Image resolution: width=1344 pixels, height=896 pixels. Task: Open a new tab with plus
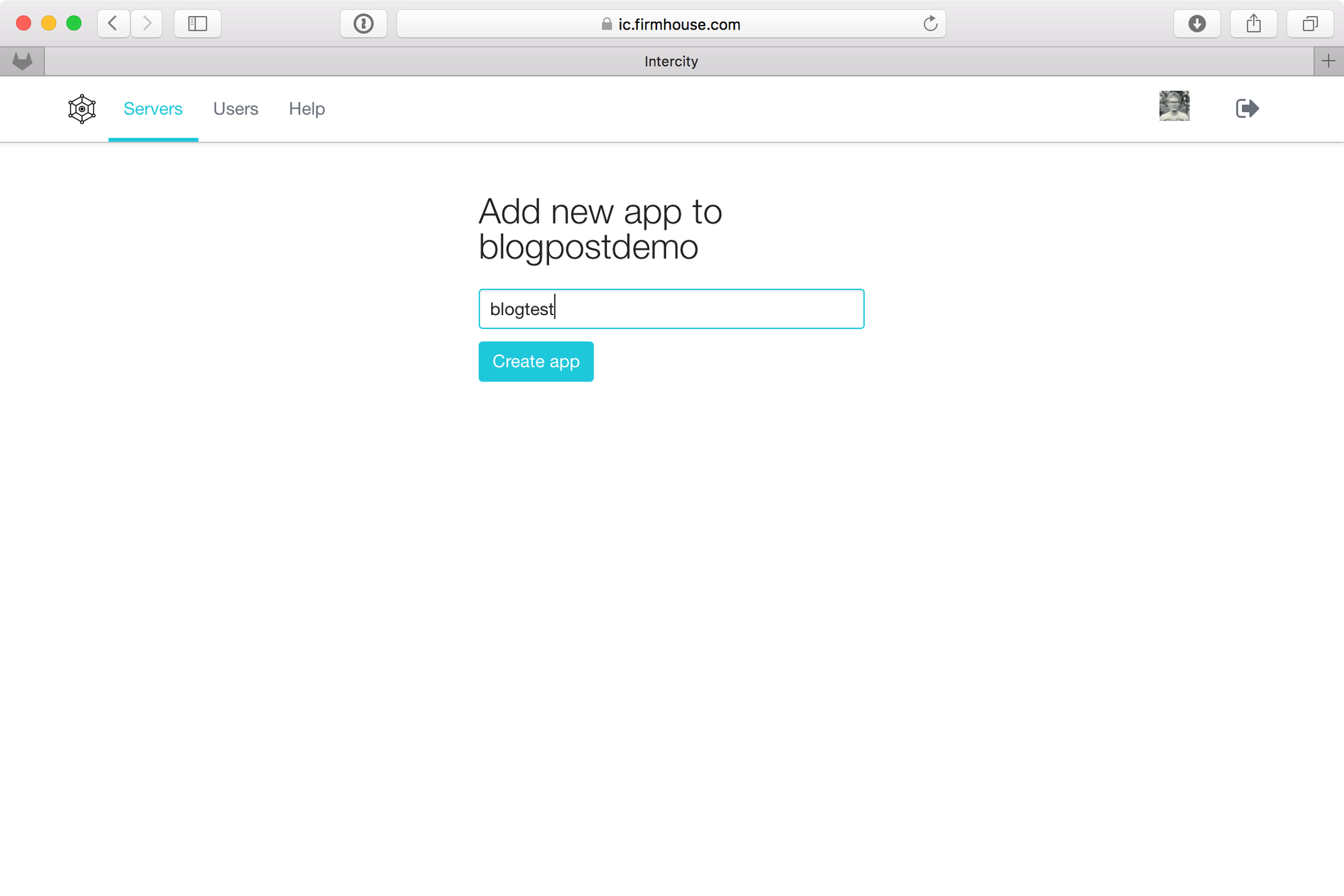pos(1329,61)
